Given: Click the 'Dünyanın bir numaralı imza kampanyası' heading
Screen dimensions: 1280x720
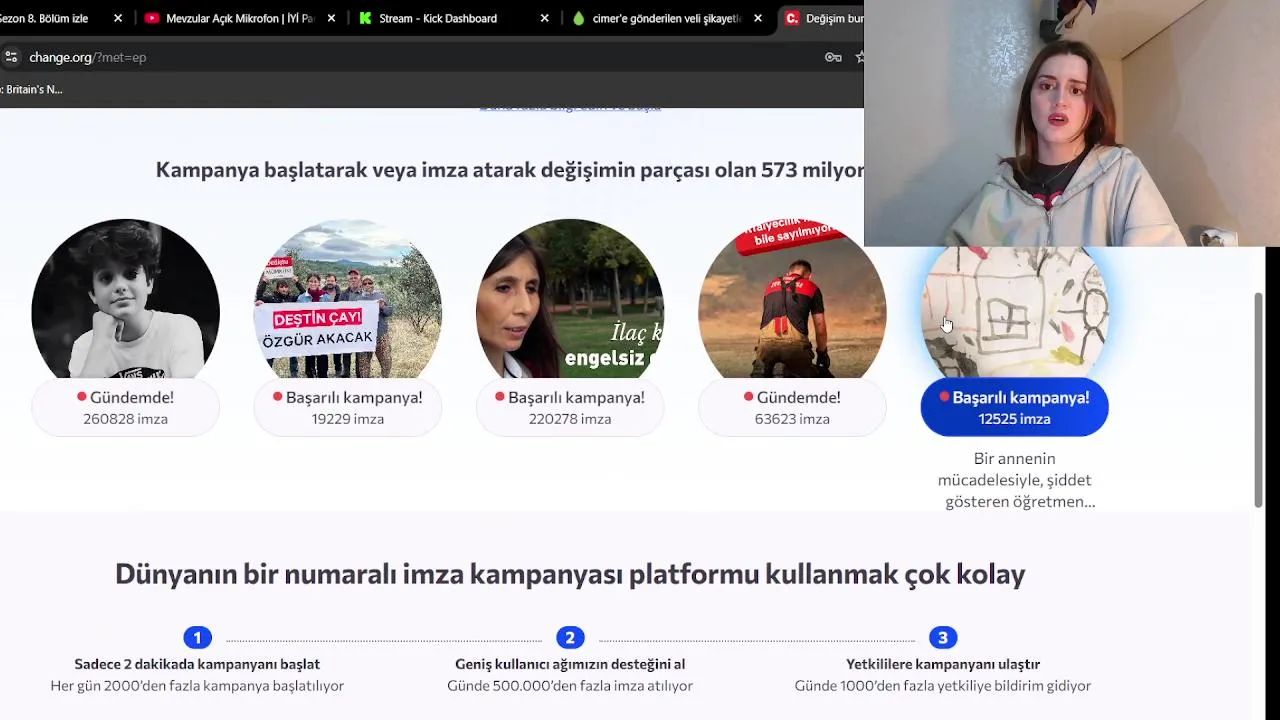Looking at the screenshot, I should pos(570,574).
